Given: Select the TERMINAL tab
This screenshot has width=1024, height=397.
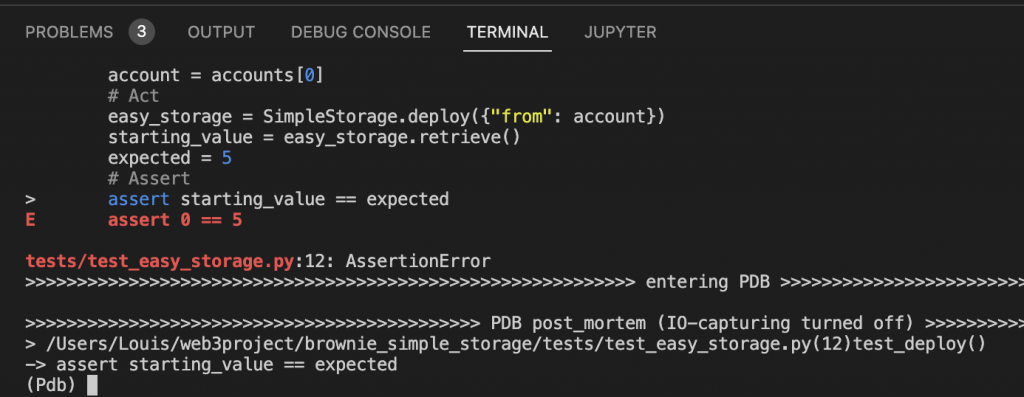Looking at the screenshot, I should [x=507, y=32].
